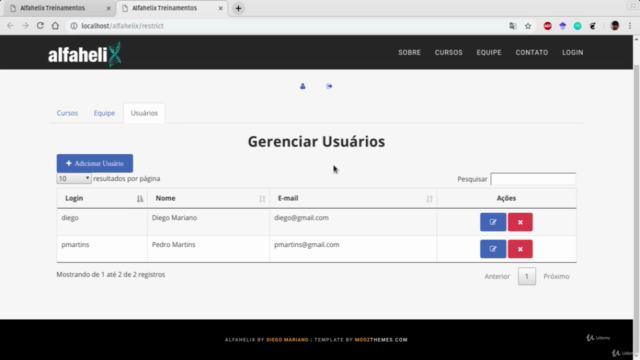
Task: Switch to the Equipe tab
Action: coord(104,113)
